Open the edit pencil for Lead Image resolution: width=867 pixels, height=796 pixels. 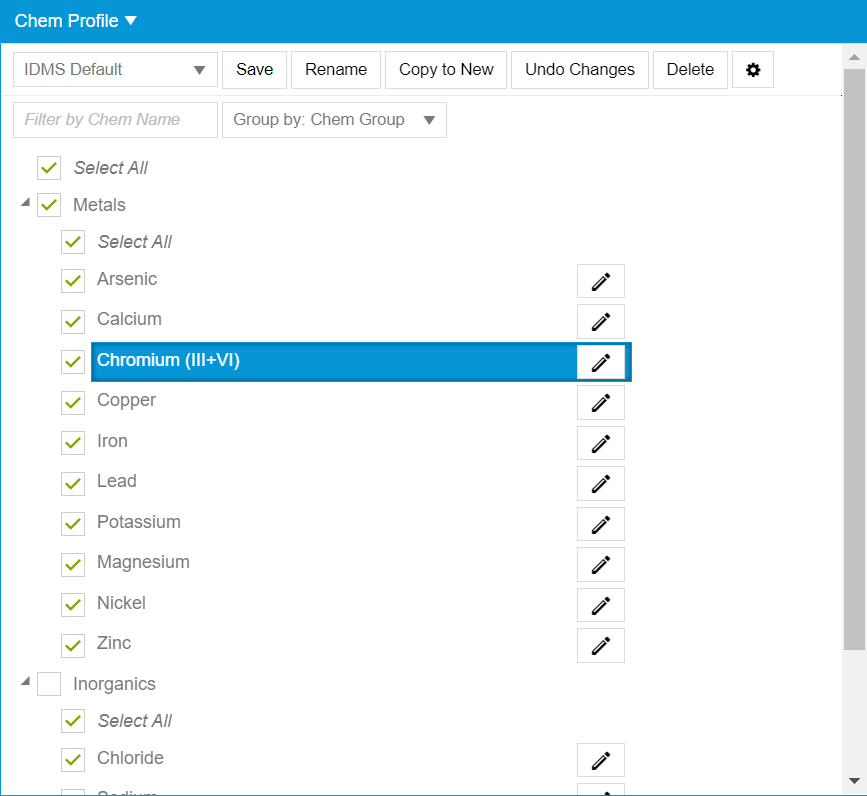click(x=600, y=483)
